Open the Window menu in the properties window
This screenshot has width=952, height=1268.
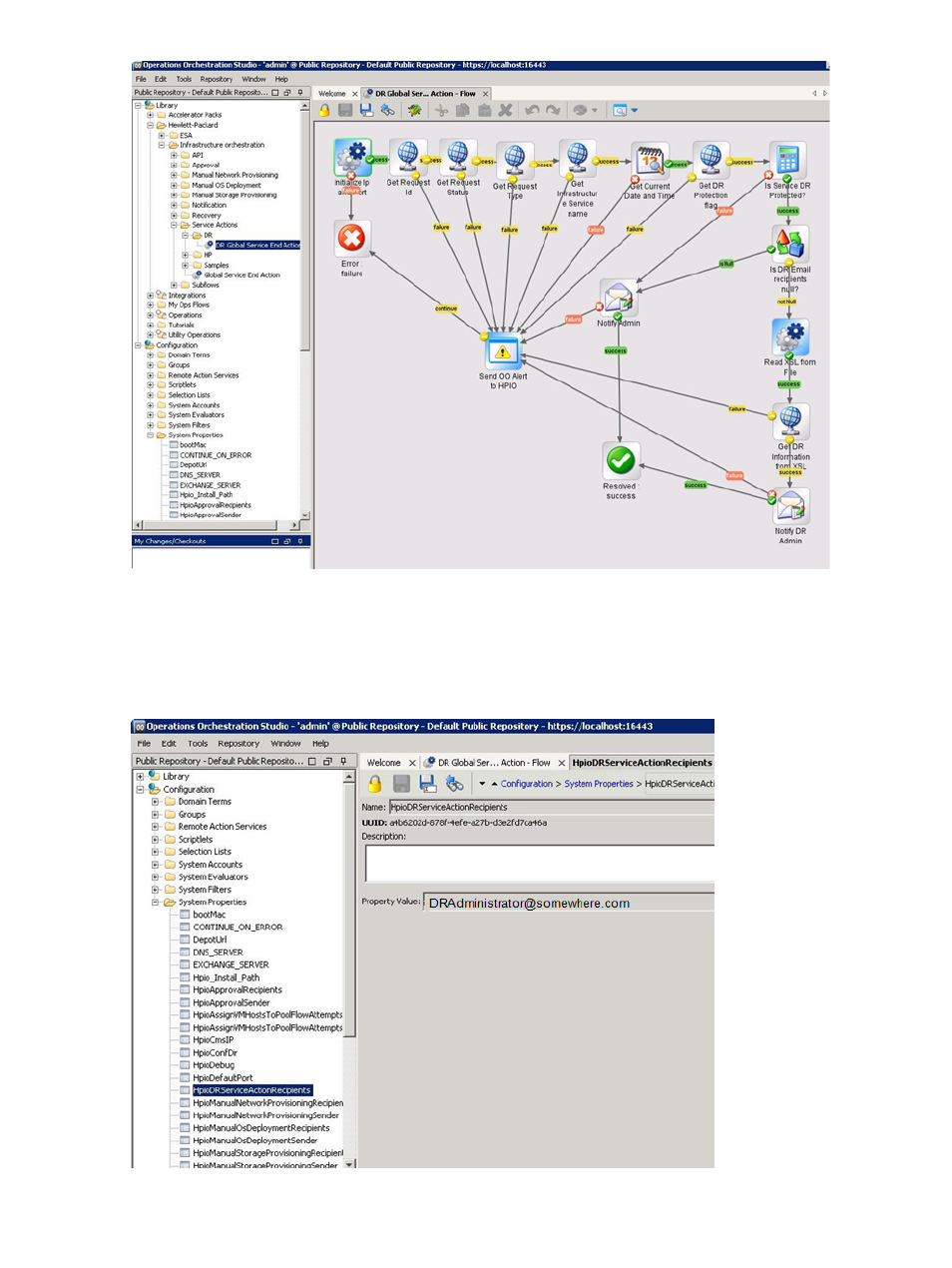click(285, 744)
